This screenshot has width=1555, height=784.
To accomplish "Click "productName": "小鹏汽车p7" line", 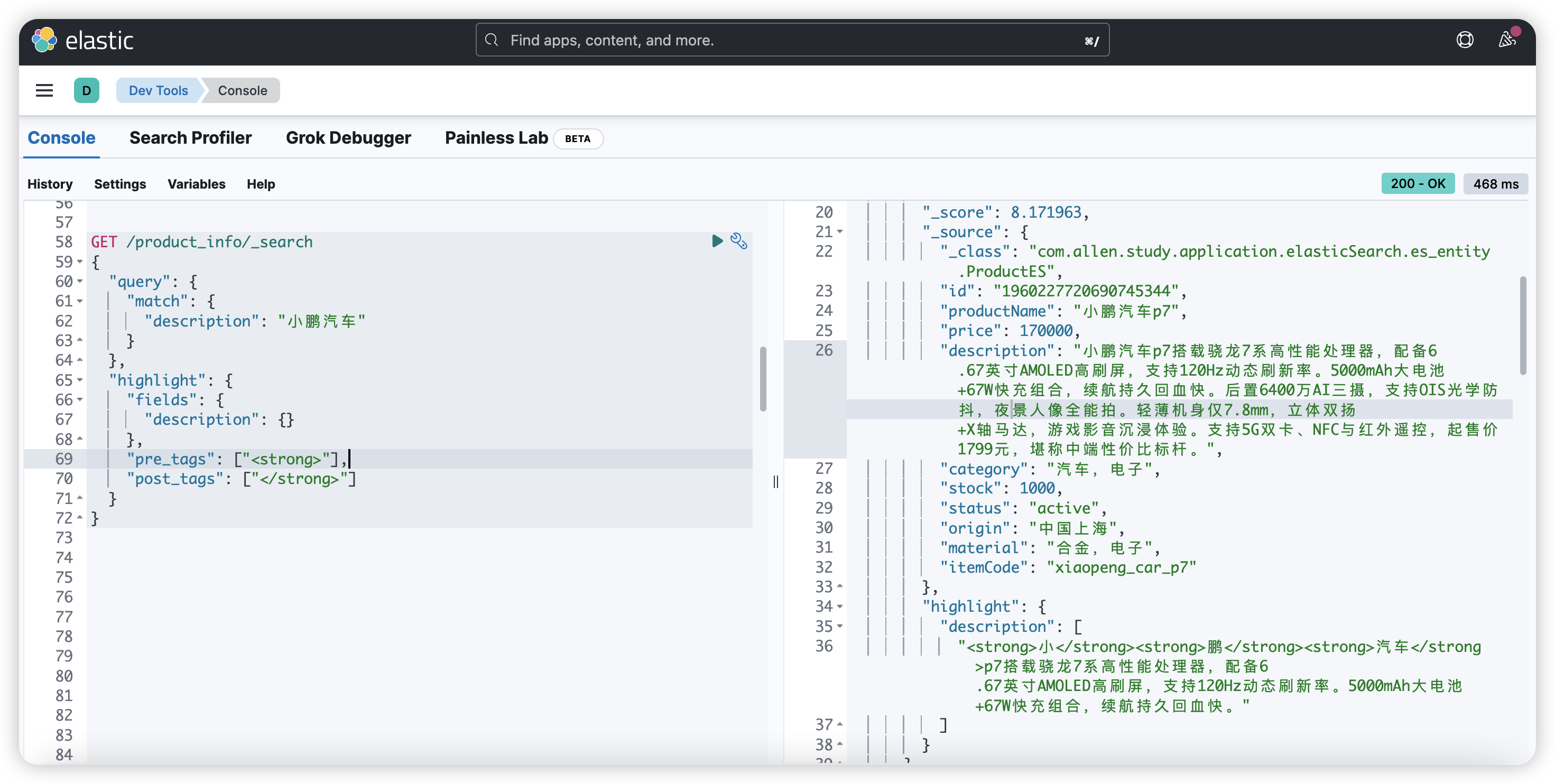I will pos(1063,311).
